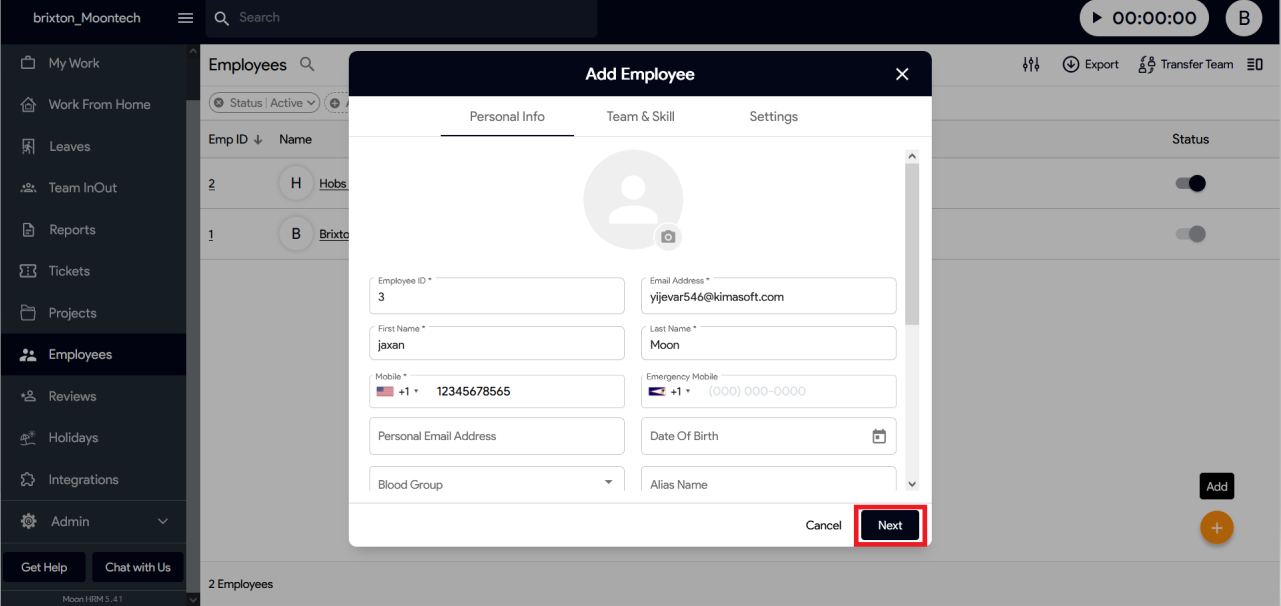Click the orange add employee button
The width and height of the screenshot is (1281, 606).
tap(1216, 528)
